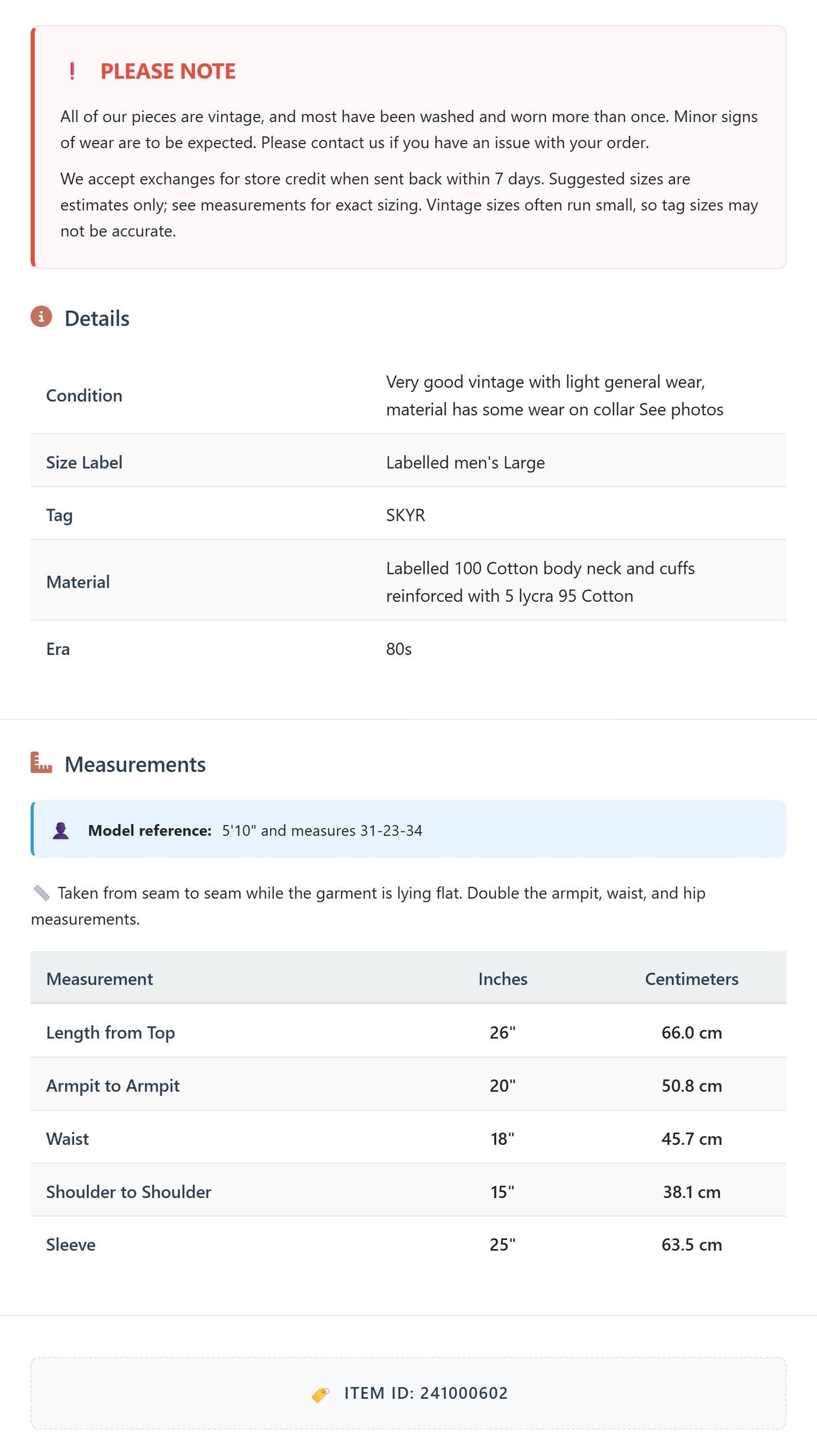The height and width of the screenshot is (1456, 817).
Task: Click the red exclamation mark icon
Action: pos(72,71)
